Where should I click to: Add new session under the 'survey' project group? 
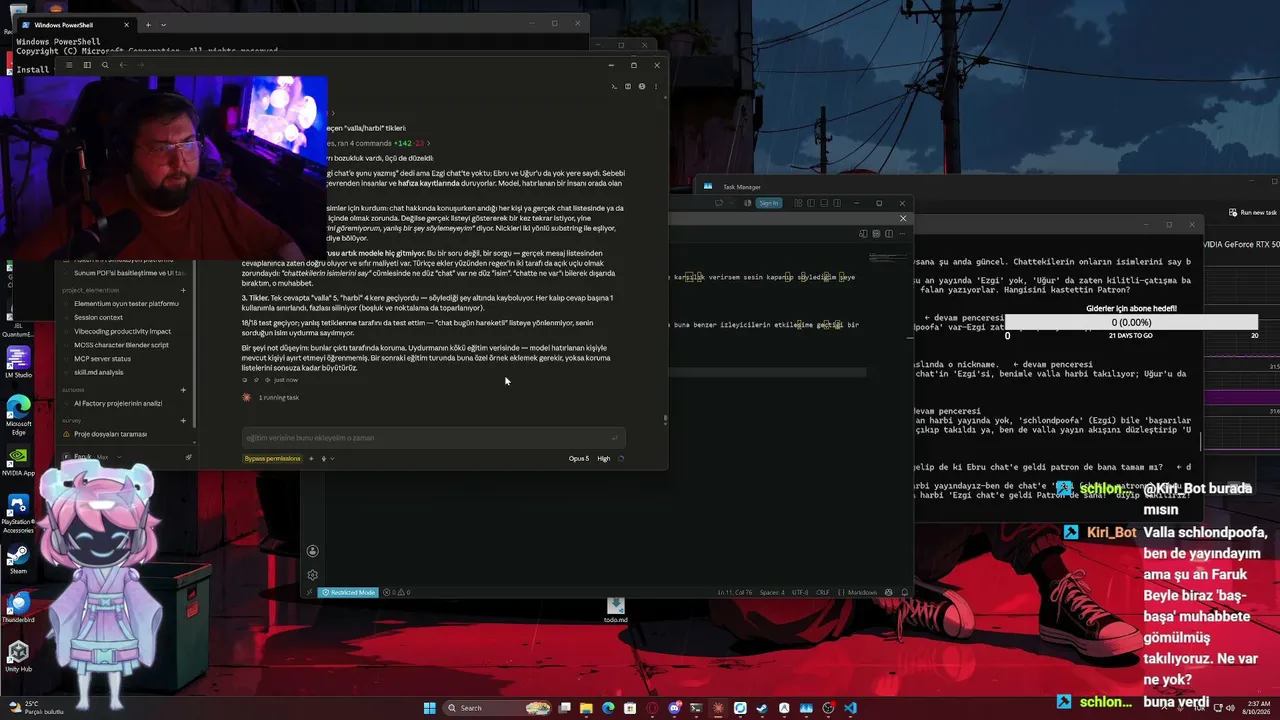[183, 421]
